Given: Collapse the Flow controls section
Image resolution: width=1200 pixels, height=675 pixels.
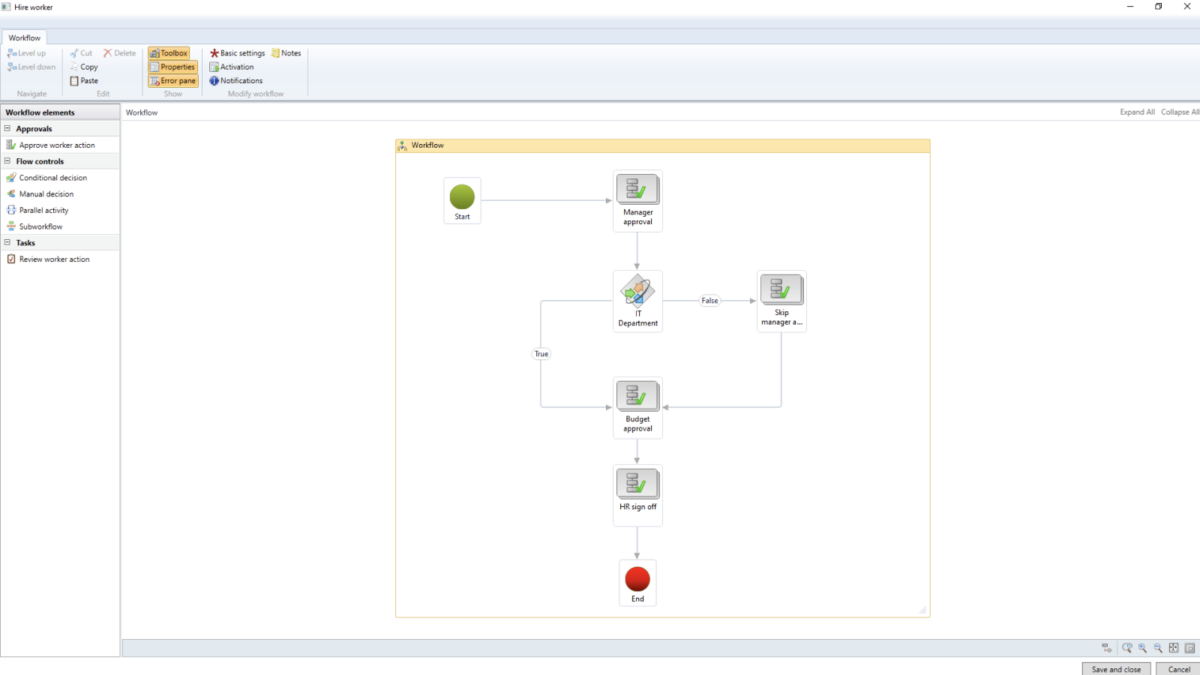Looking at the screenshot, I should click(x=7, y=161).
